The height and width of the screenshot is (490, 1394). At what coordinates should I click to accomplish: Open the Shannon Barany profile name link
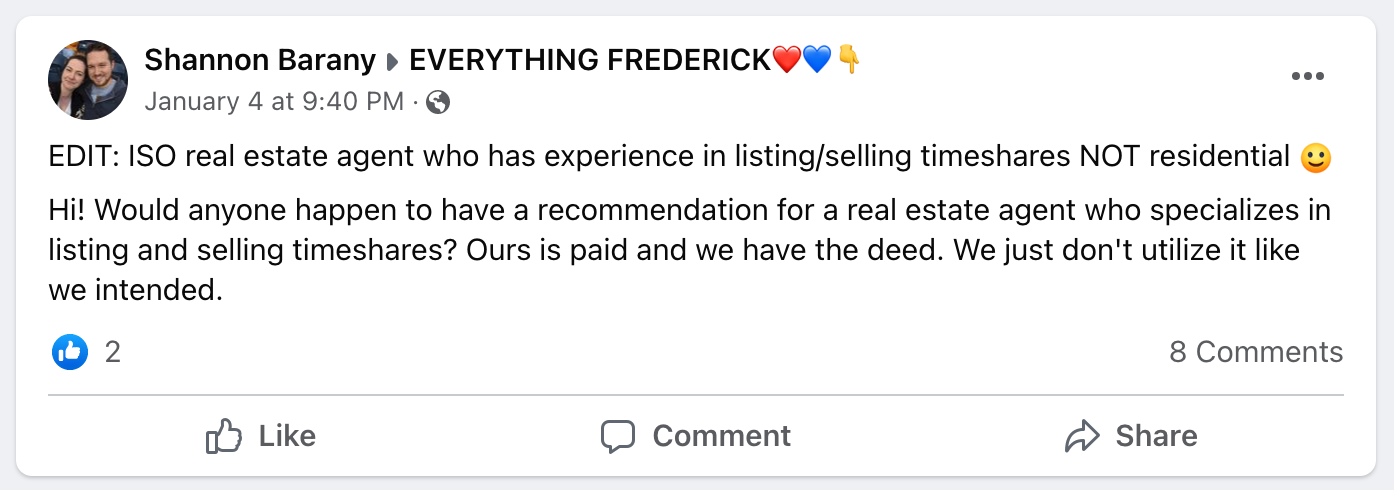click(259, 60)
